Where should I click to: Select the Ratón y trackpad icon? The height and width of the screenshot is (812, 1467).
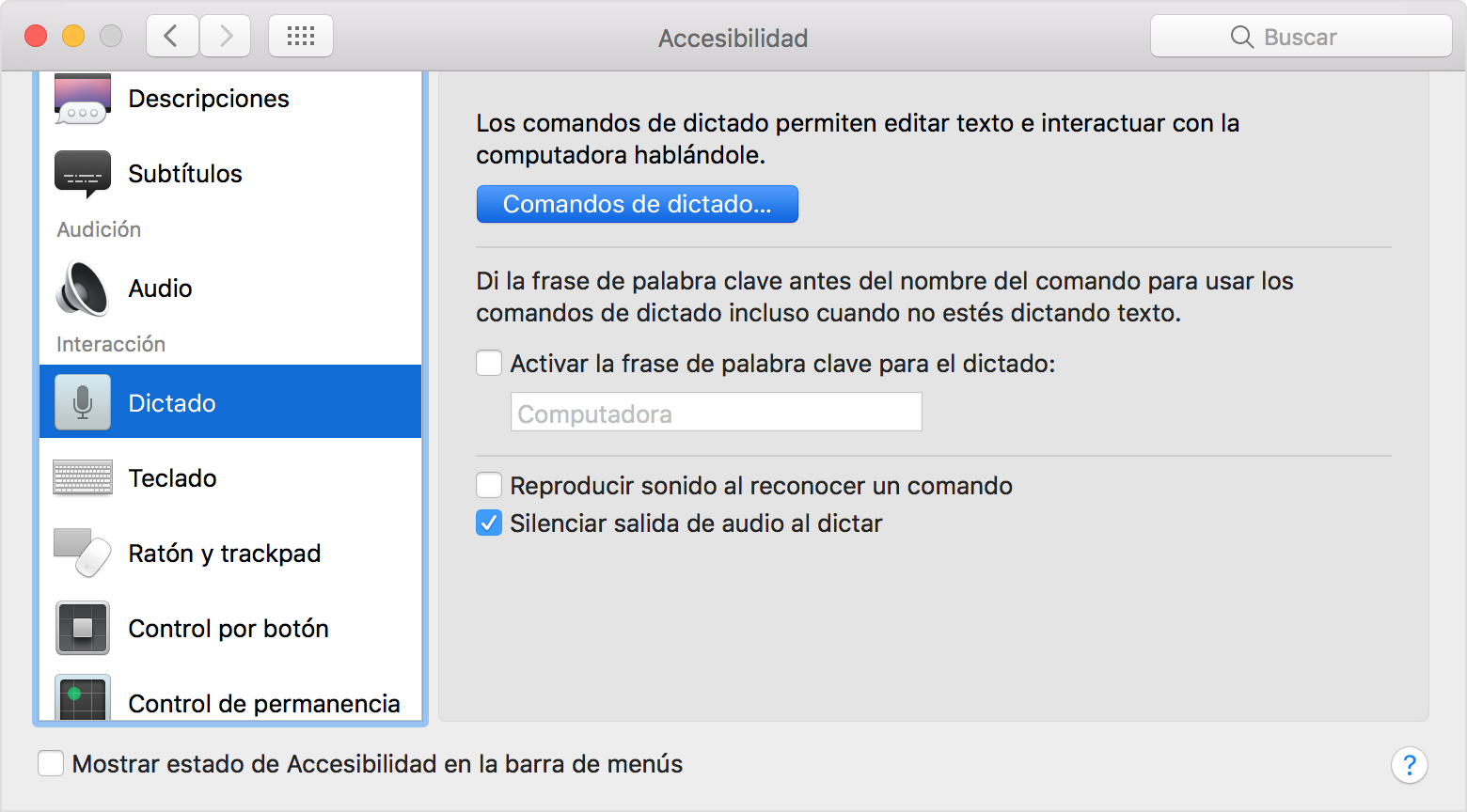(83, 553)
